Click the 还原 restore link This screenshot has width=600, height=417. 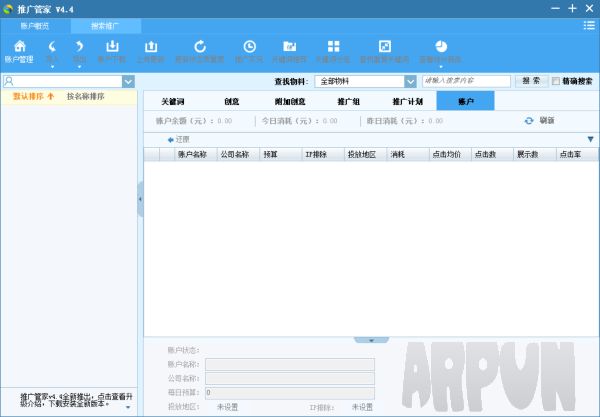click(179, 140)
